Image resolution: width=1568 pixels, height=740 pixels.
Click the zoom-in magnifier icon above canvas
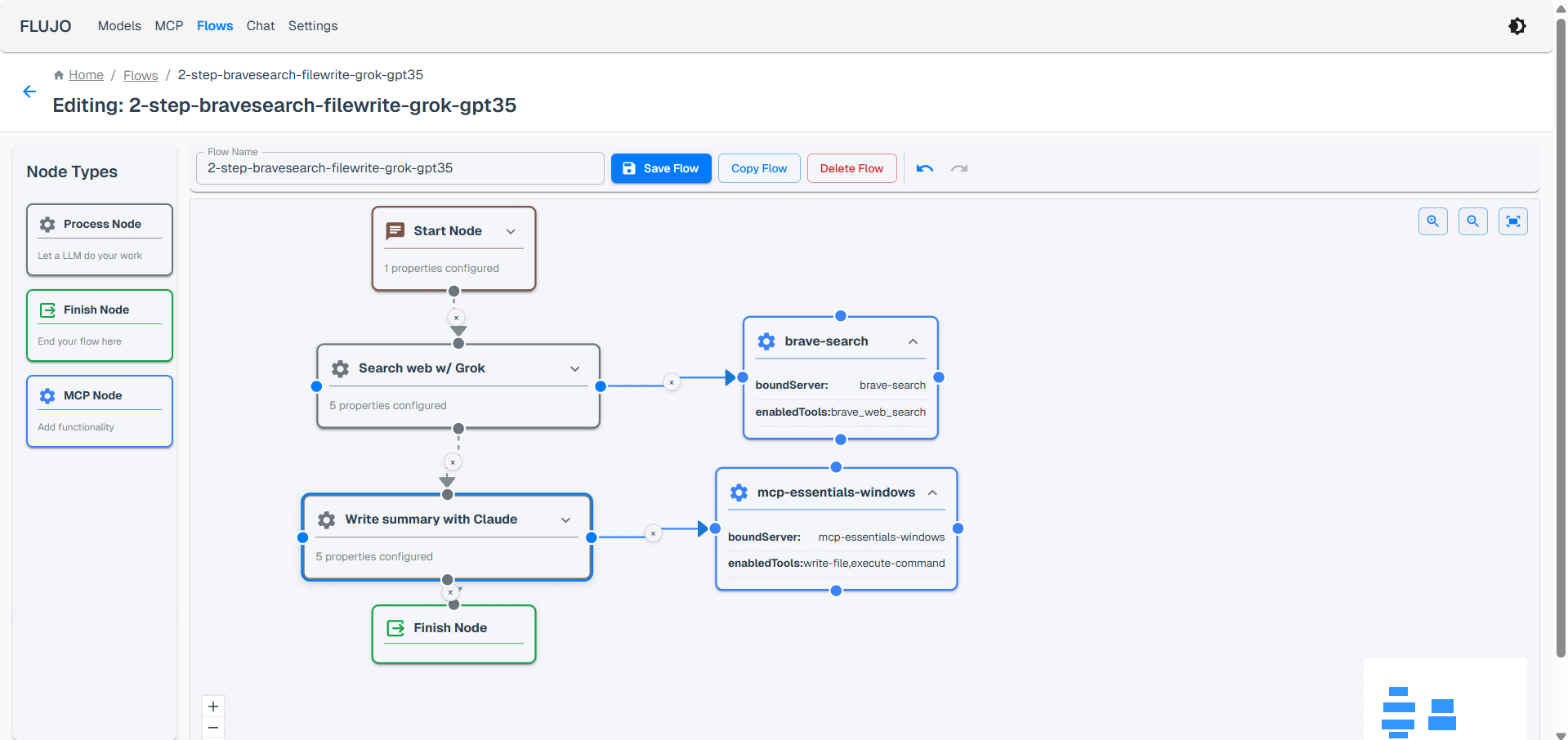(x=1432, y=221)
